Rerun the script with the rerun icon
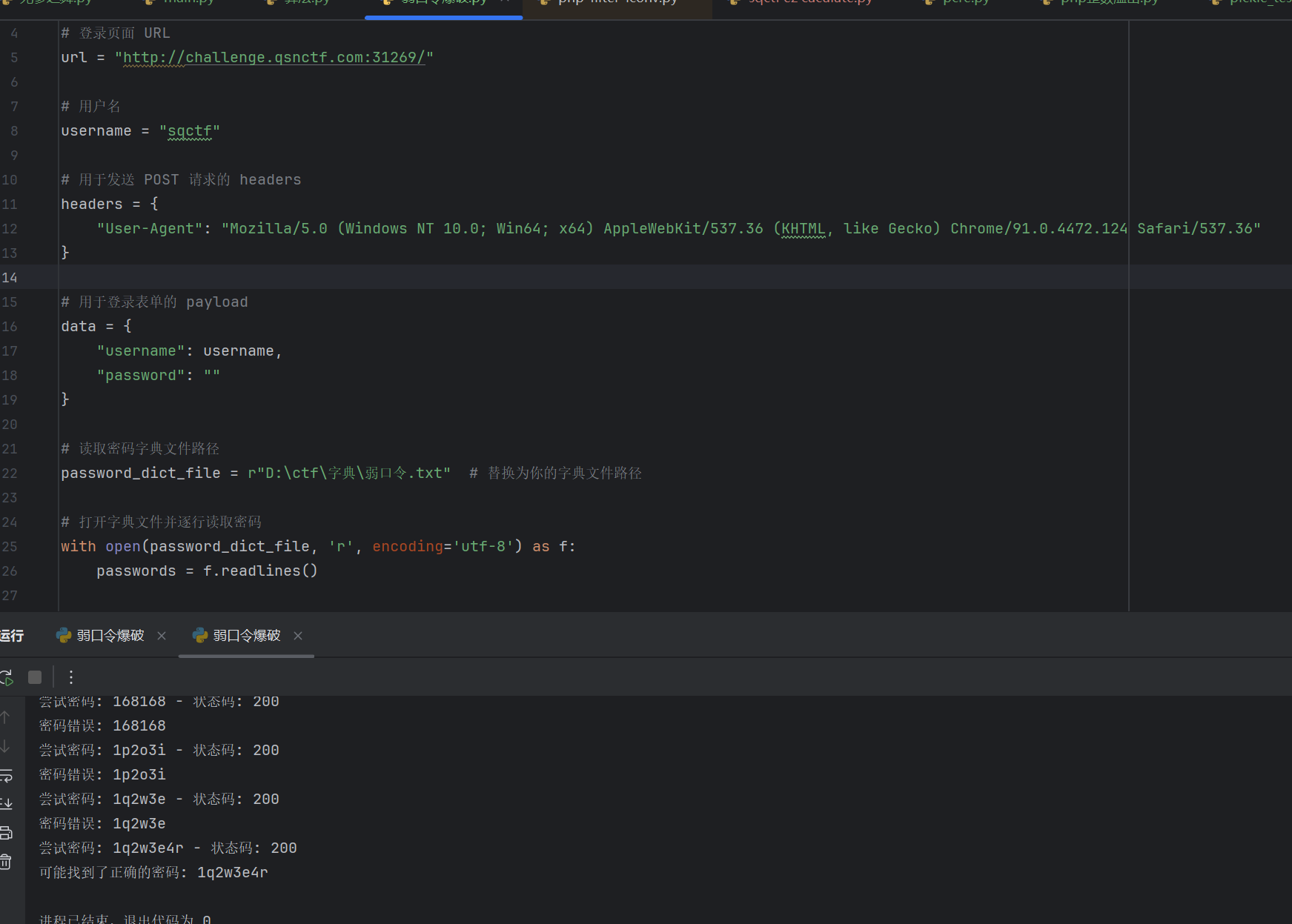Image resolution: width=1292 pixels, height=924 pixels. tap(7, 677)
